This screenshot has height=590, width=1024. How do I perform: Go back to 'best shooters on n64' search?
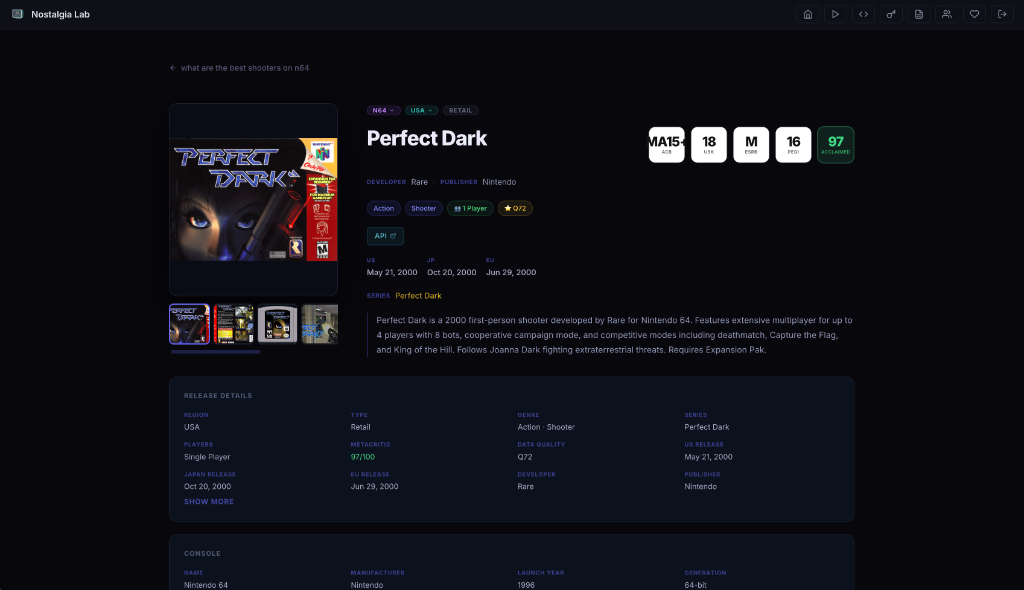[239, 68]
